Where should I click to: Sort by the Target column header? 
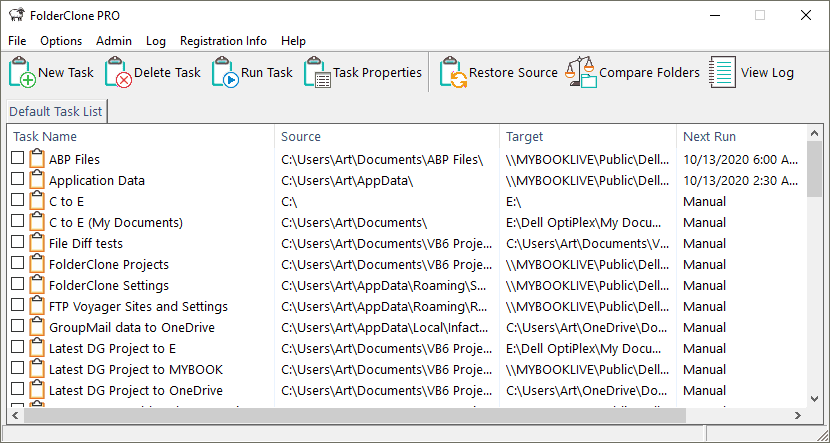click(588, 137)
